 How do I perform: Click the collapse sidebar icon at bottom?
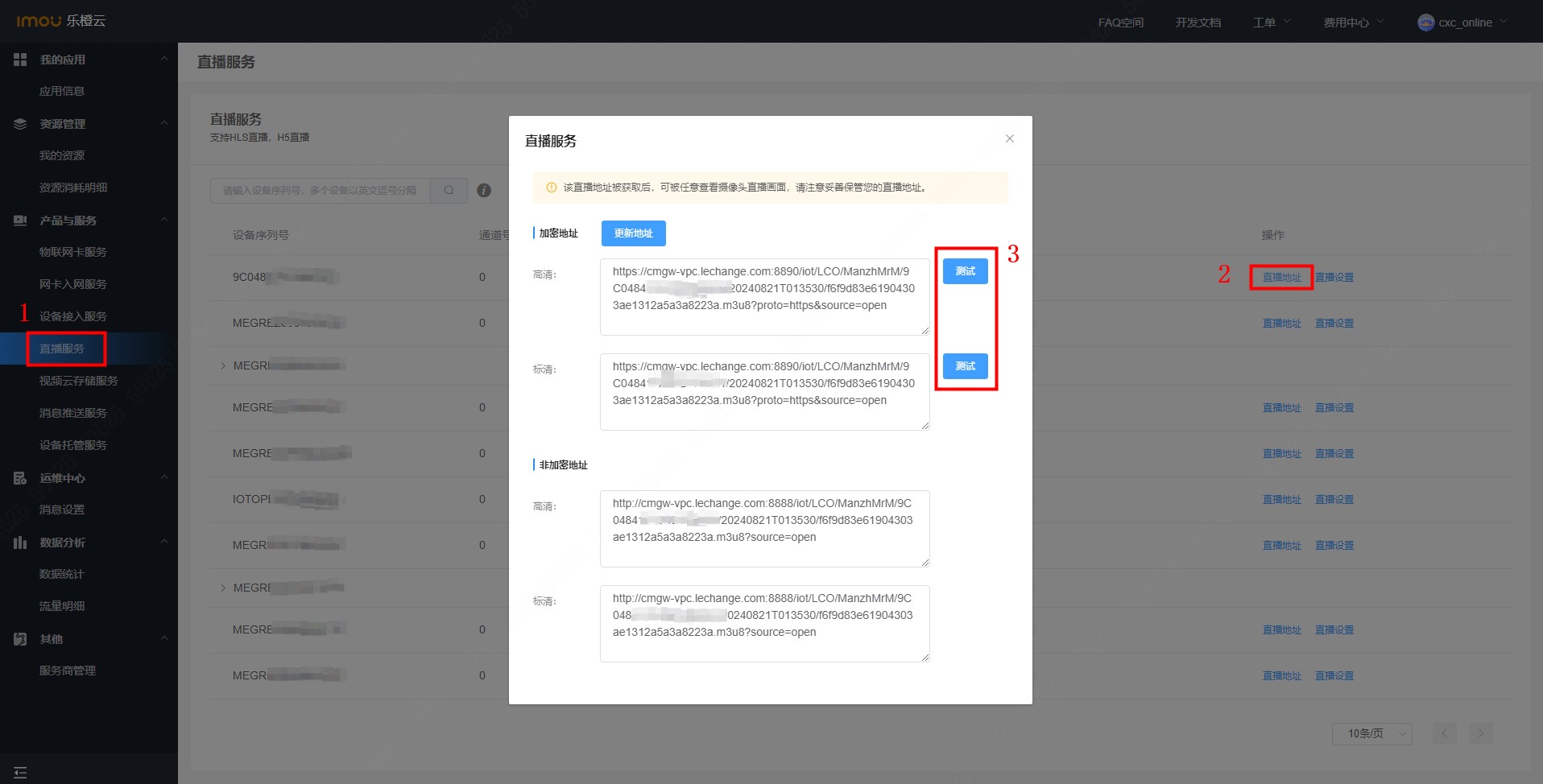click(20, 773)
